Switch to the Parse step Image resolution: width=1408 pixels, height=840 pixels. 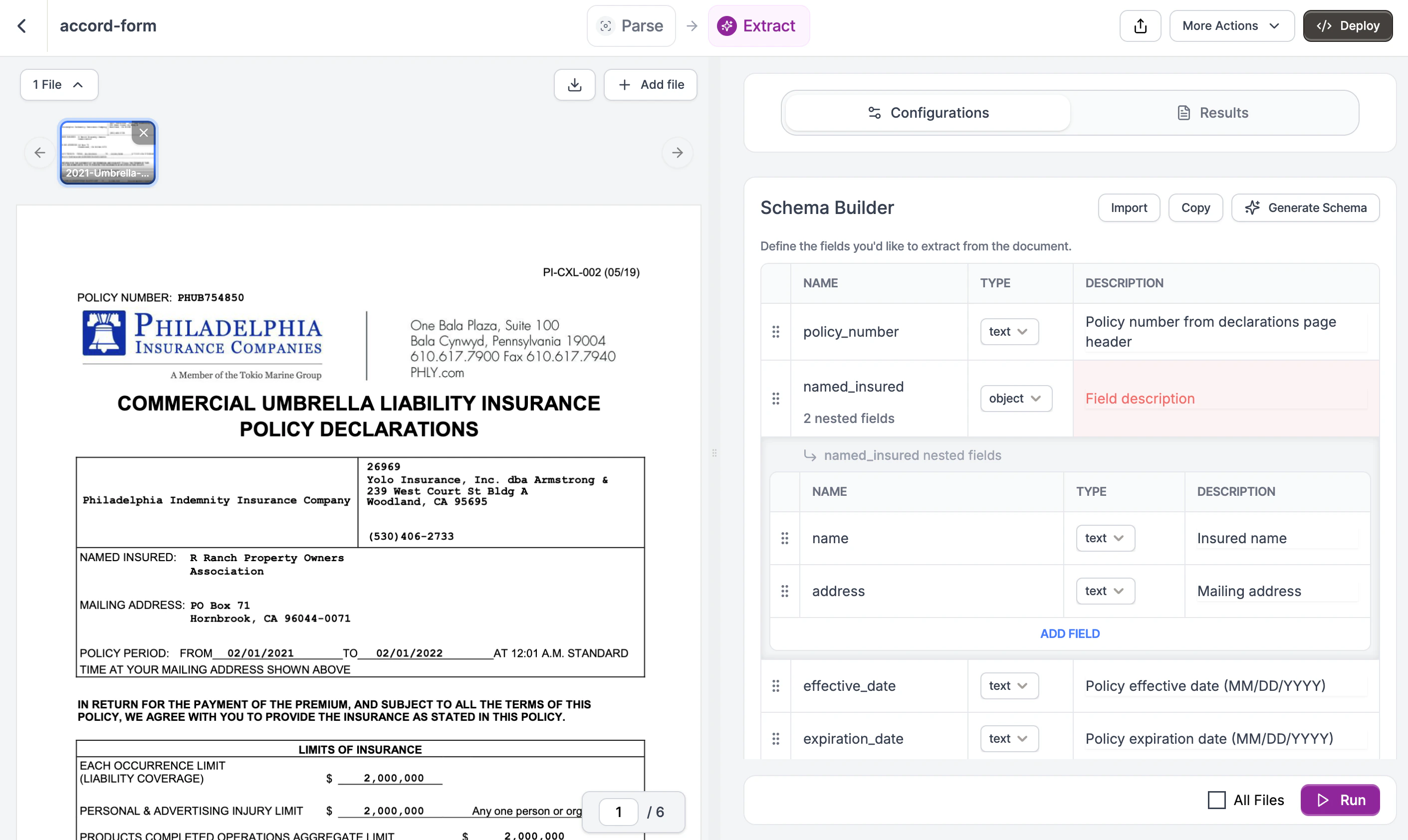[631, 25]
